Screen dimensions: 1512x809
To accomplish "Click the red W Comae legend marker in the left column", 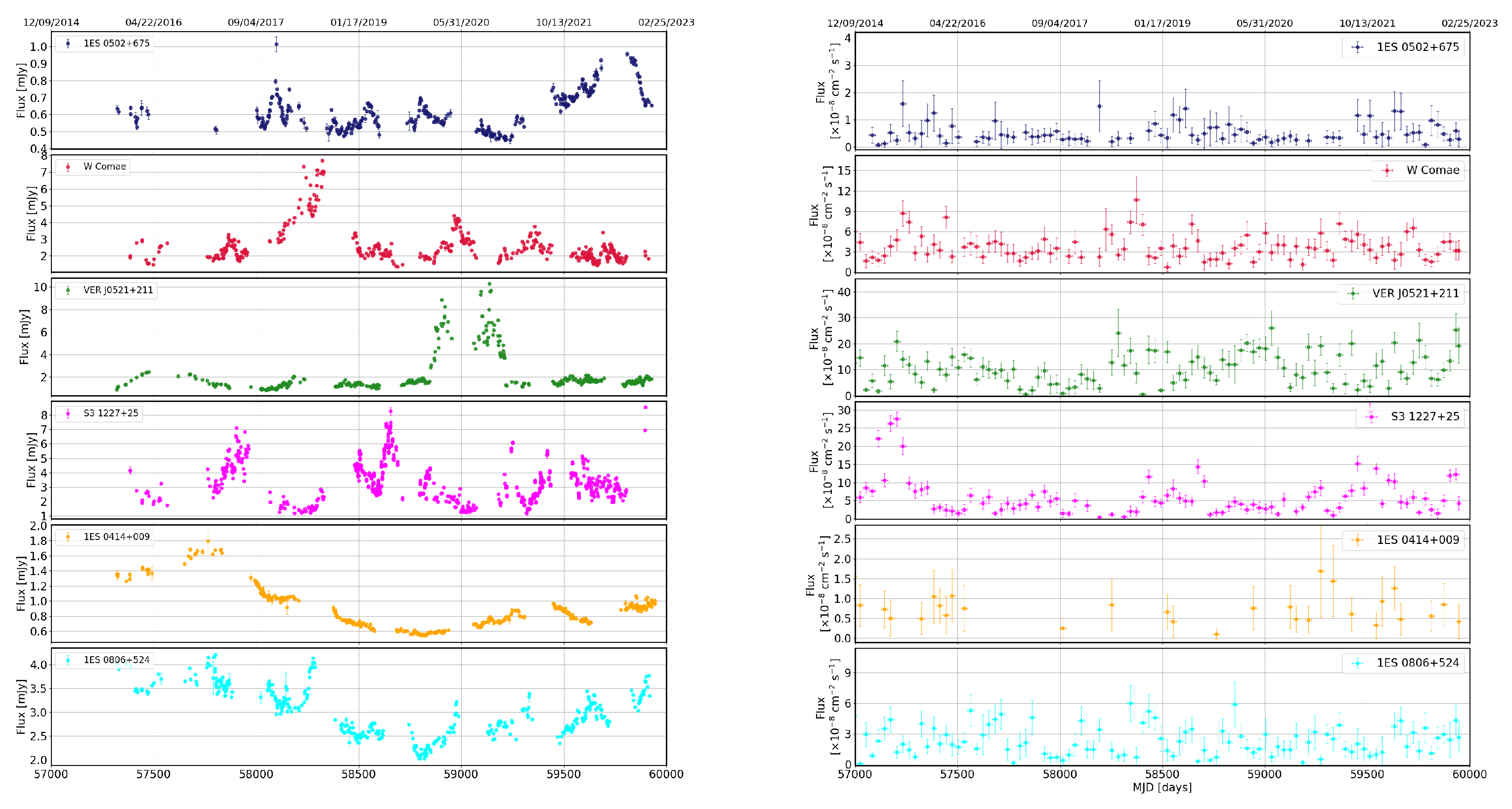I will [68, 167].
